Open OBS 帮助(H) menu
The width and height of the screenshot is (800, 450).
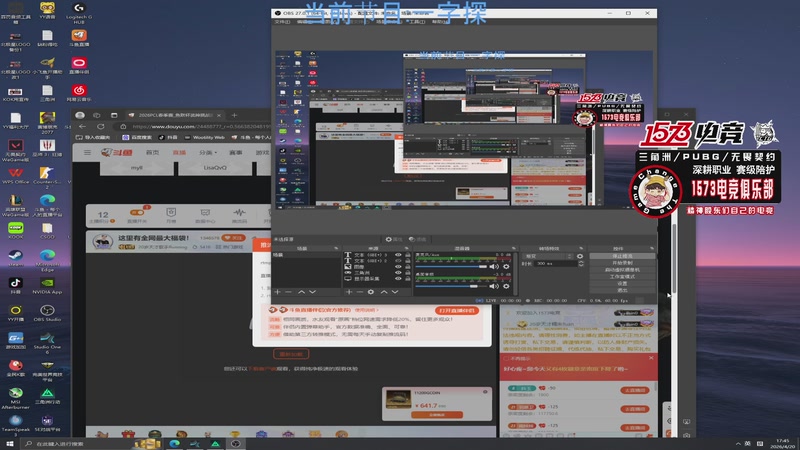click(439, 22)
